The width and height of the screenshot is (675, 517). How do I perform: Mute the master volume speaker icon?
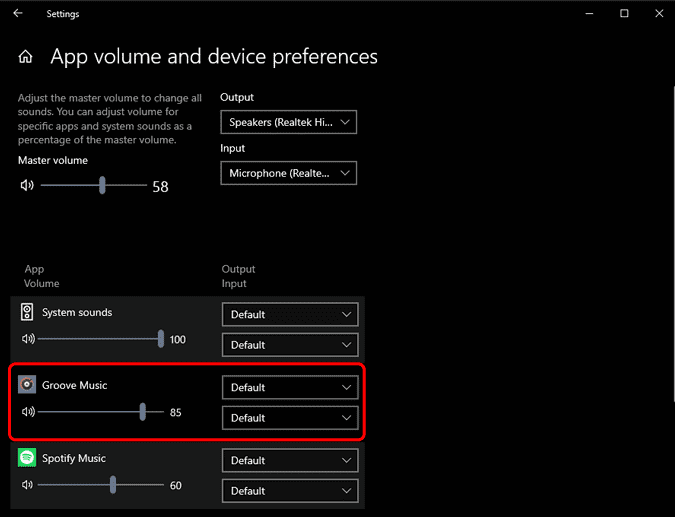pos(27,185)
